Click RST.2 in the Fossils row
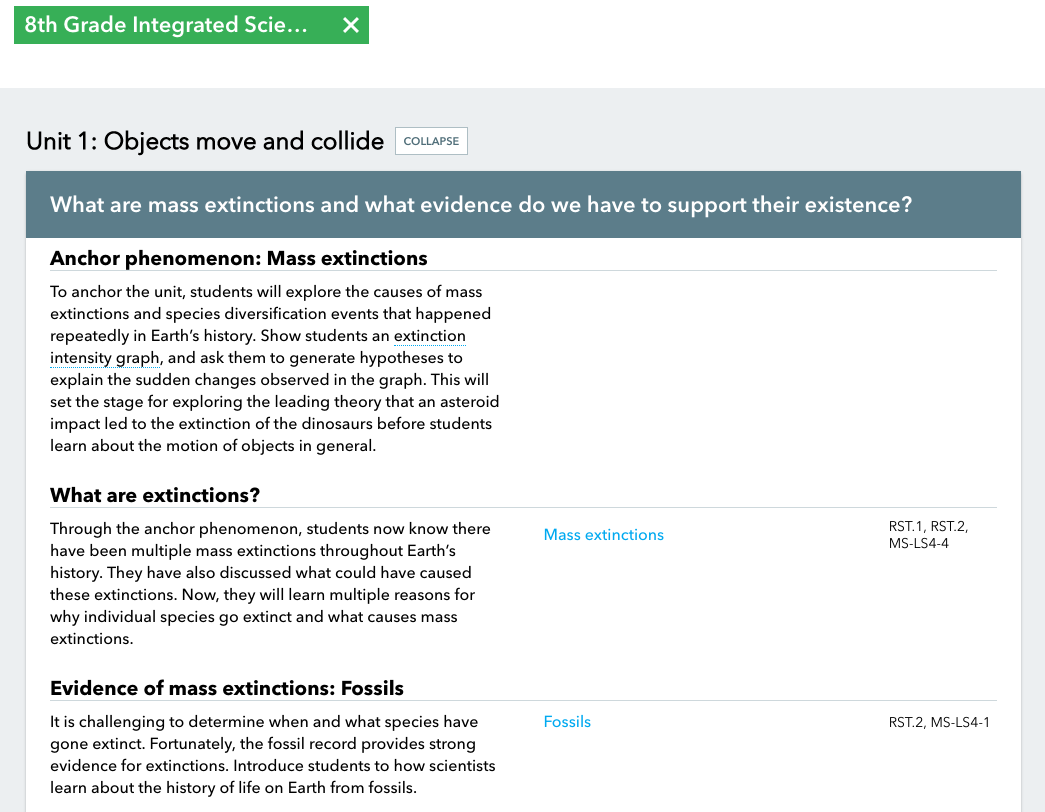Screen dimensions: 1045x812 pyautogui.click(x=907, y=723)
